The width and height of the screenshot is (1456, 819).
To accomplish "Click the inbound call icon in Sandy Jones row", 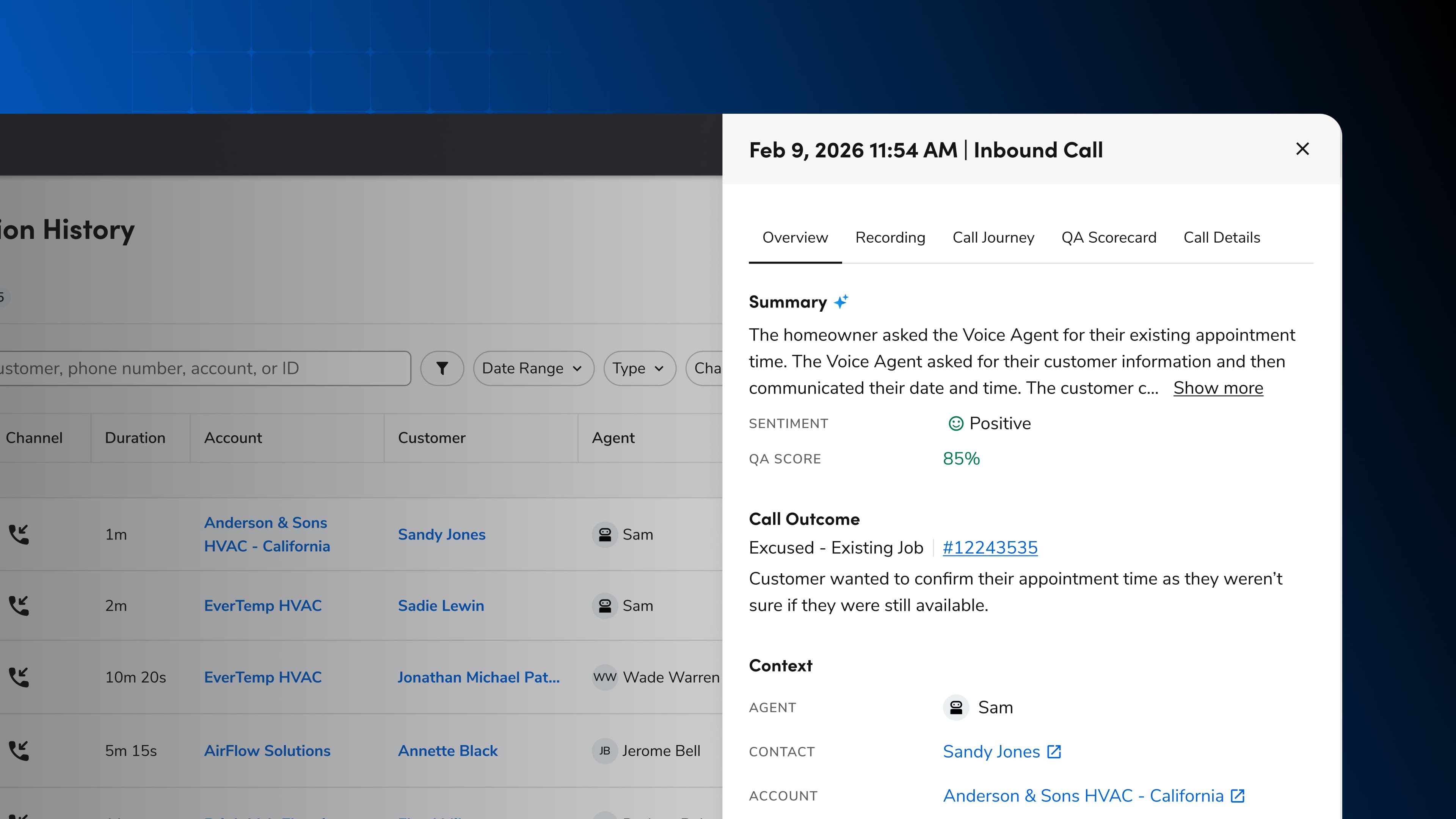I will pos(19,534).
